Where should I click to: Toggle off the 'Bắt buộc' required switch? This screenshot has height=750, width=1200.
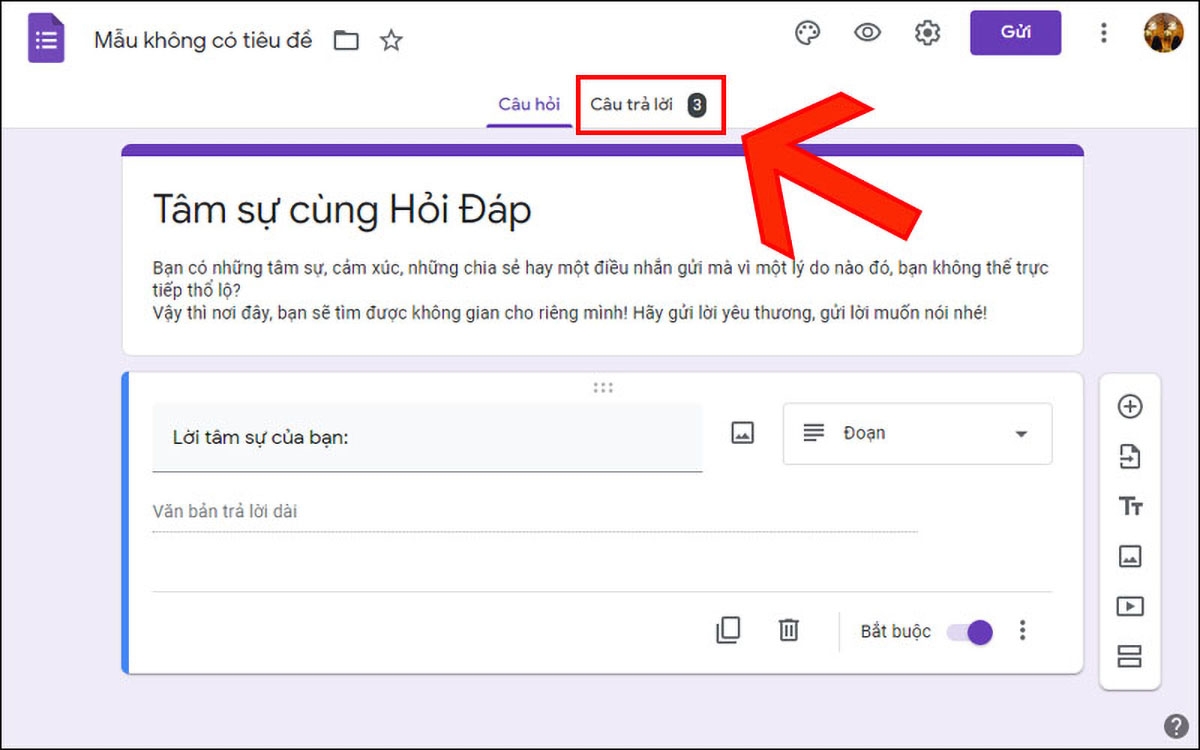(x=968, y=631)
